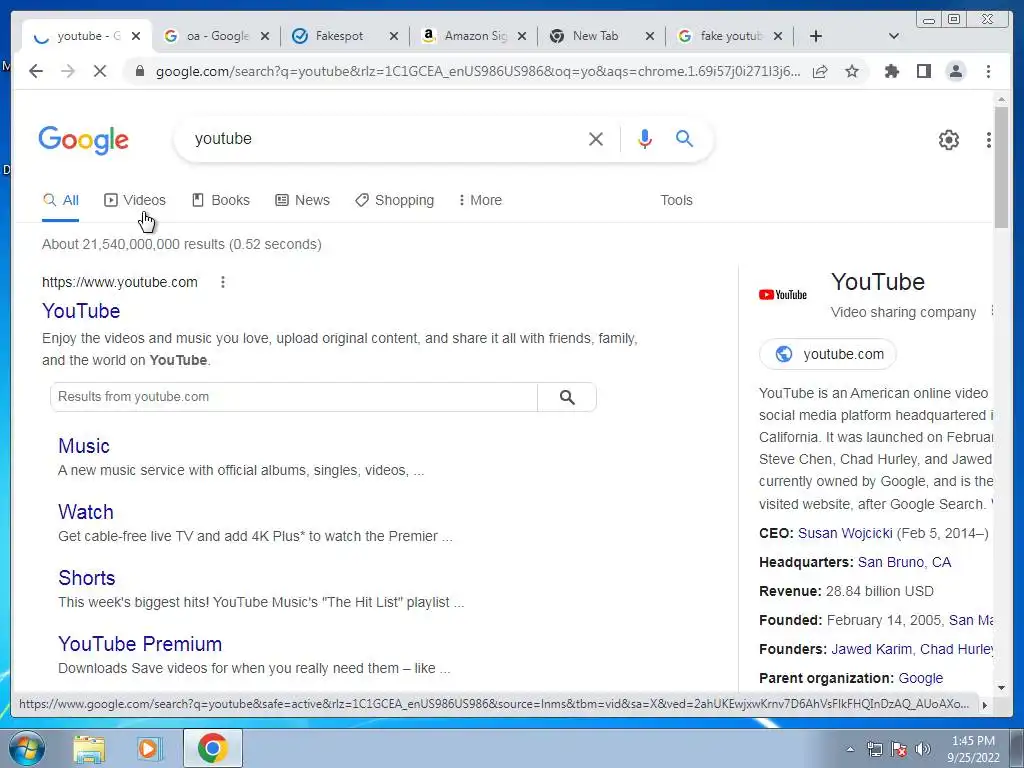Open Google quick settings gear
Screen dimensions: 1024x768
948,140
